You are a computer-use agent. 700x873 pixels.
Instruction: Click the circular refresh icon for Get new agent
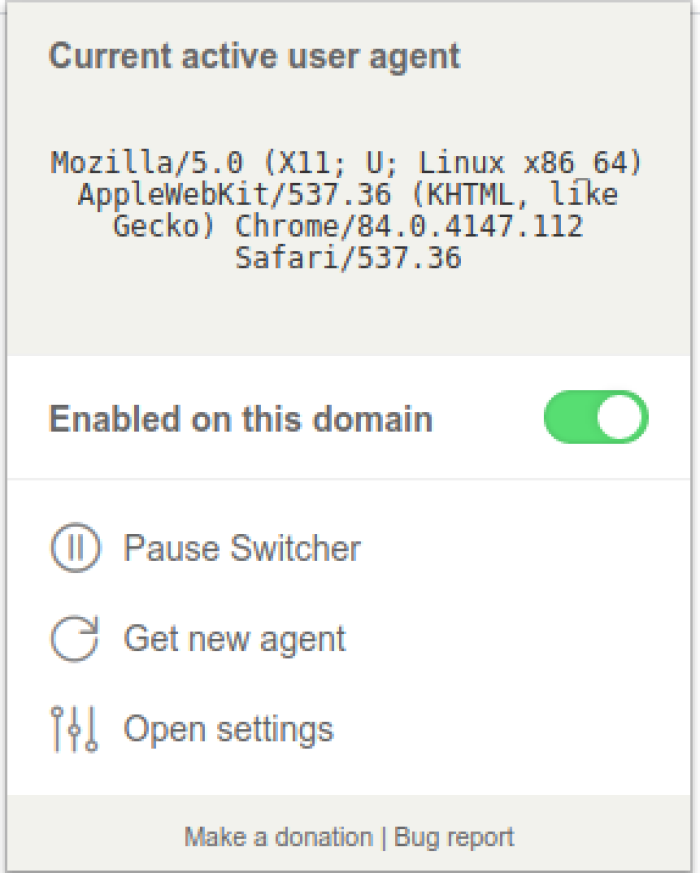click(x=75, y=637)
